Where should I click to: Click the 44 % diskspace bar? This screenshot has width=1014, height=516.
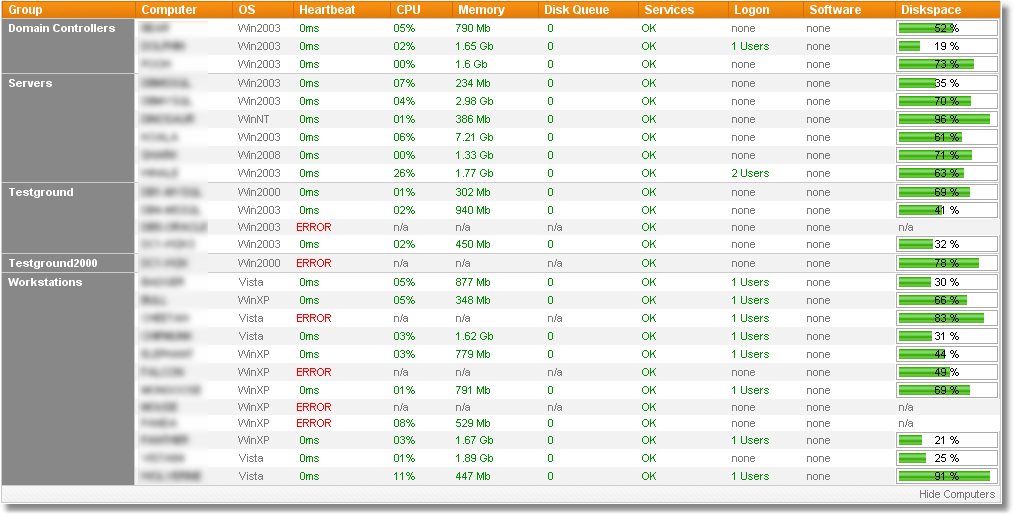click(947, 354)
